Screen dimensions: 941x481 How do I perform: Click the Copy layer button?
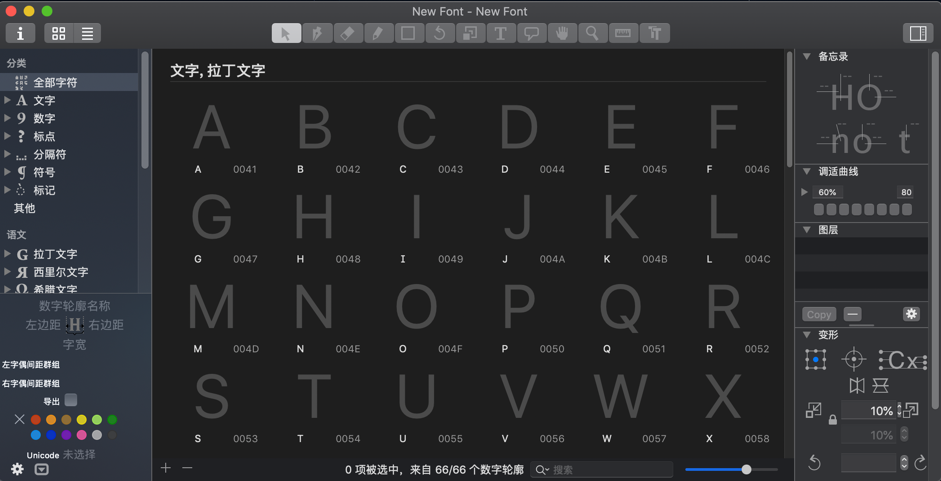pyautogui.click(x=819, y=314)
